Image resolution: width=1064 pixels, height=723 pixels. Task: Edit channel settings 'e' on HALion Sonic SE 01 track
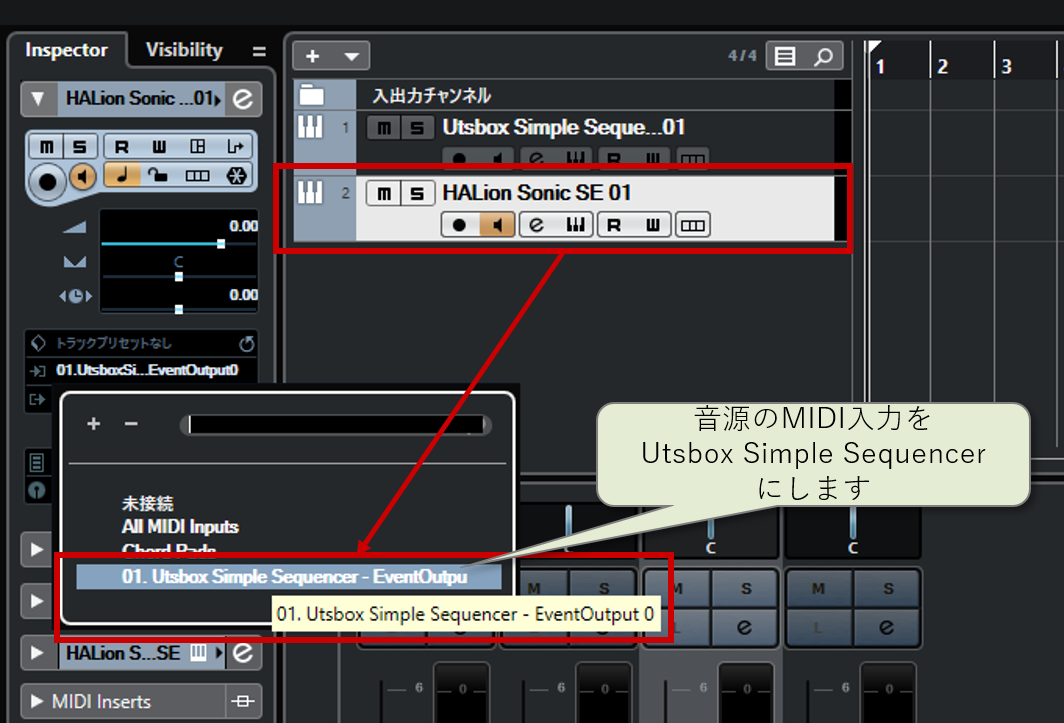point(536,225)
